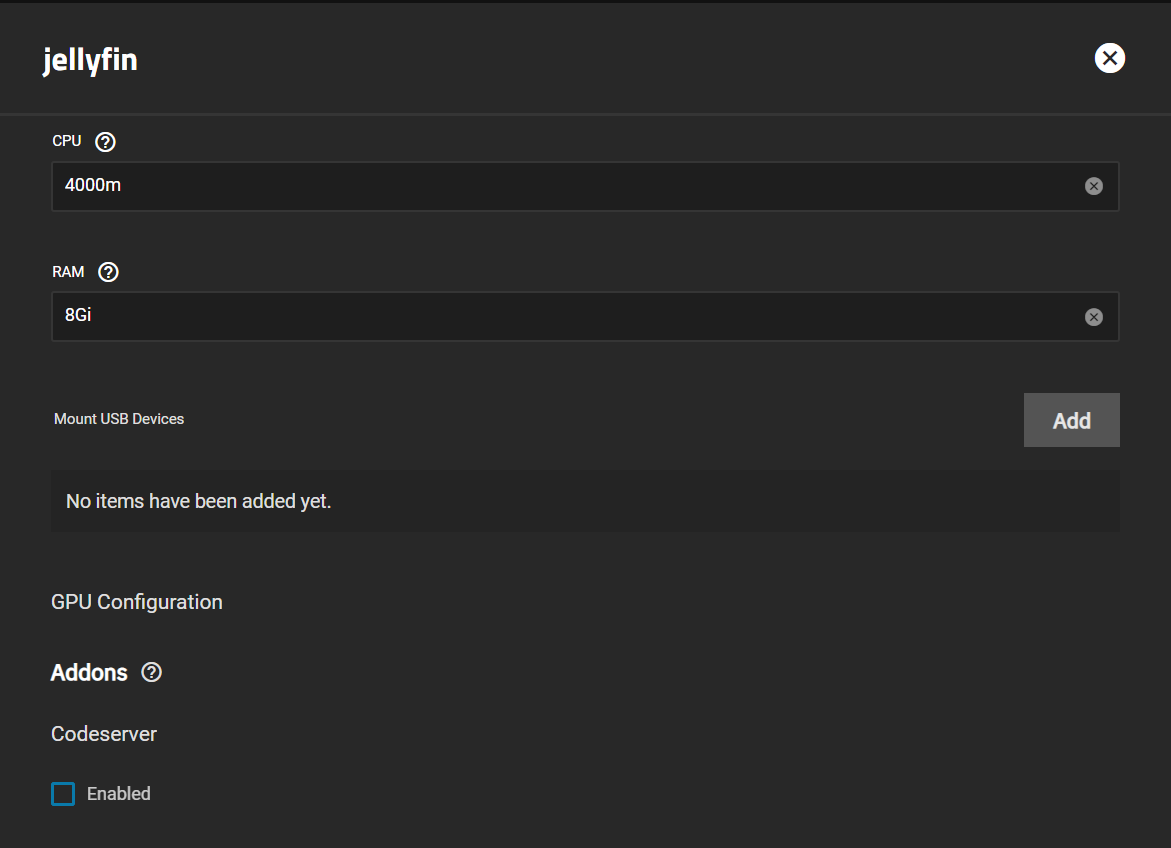Viewport: 1171px width, 848px height.
Task: Click the Mount USB Devices label
Action: click(119, 419)
